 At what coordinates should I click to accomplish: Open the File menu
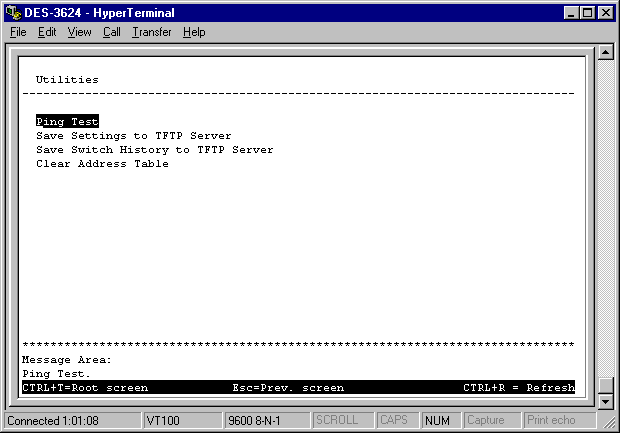[x=18, y=32]
